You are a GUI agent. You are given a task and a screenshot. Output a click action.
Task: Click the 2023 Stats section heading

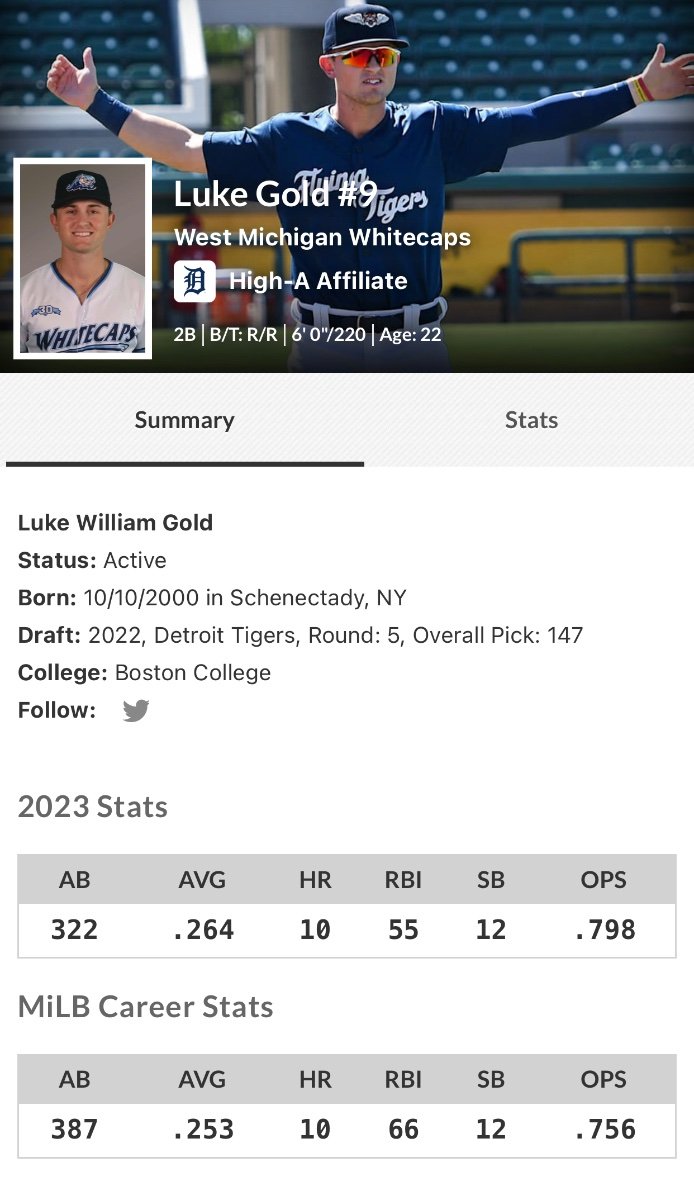[93, 807]
